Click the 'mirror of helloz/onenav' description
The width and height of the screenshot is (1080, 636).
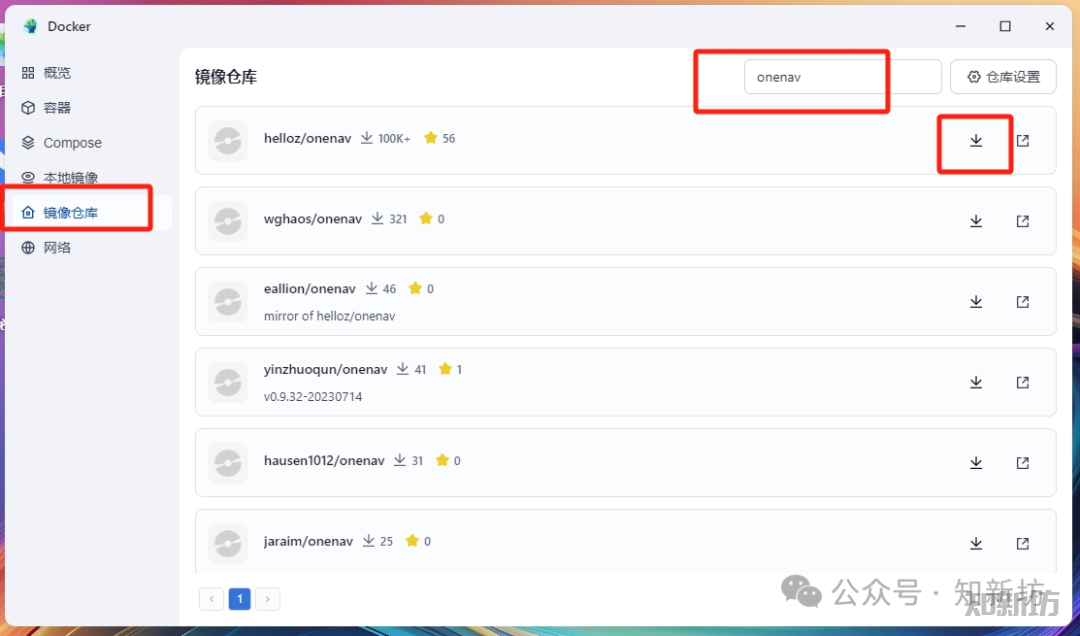point(329,316)
